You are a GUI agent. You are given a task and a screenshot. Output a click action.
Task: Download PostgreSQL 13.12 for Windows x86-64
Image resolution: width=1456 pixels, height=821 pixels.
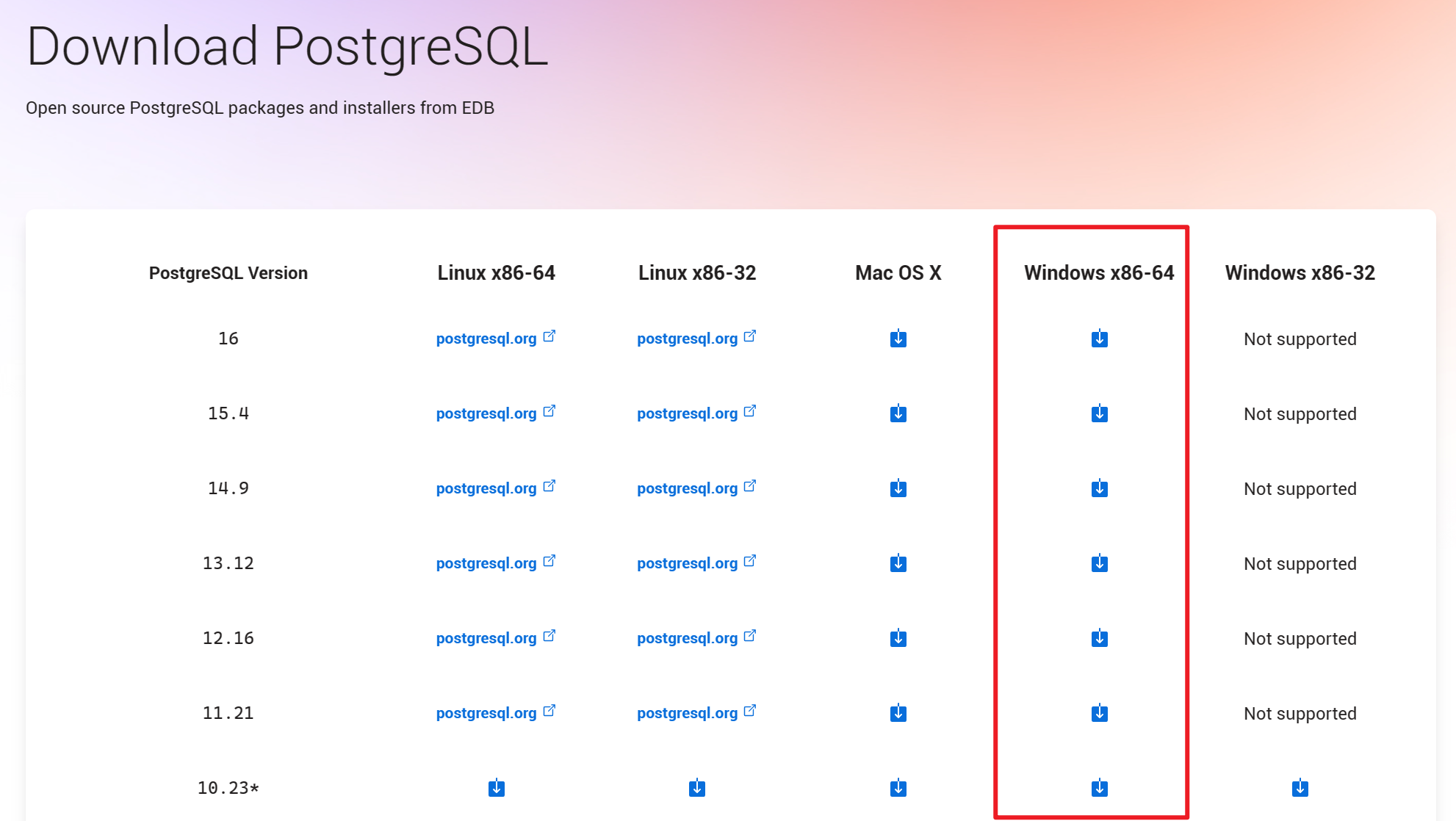click(x=1099, y=563)
